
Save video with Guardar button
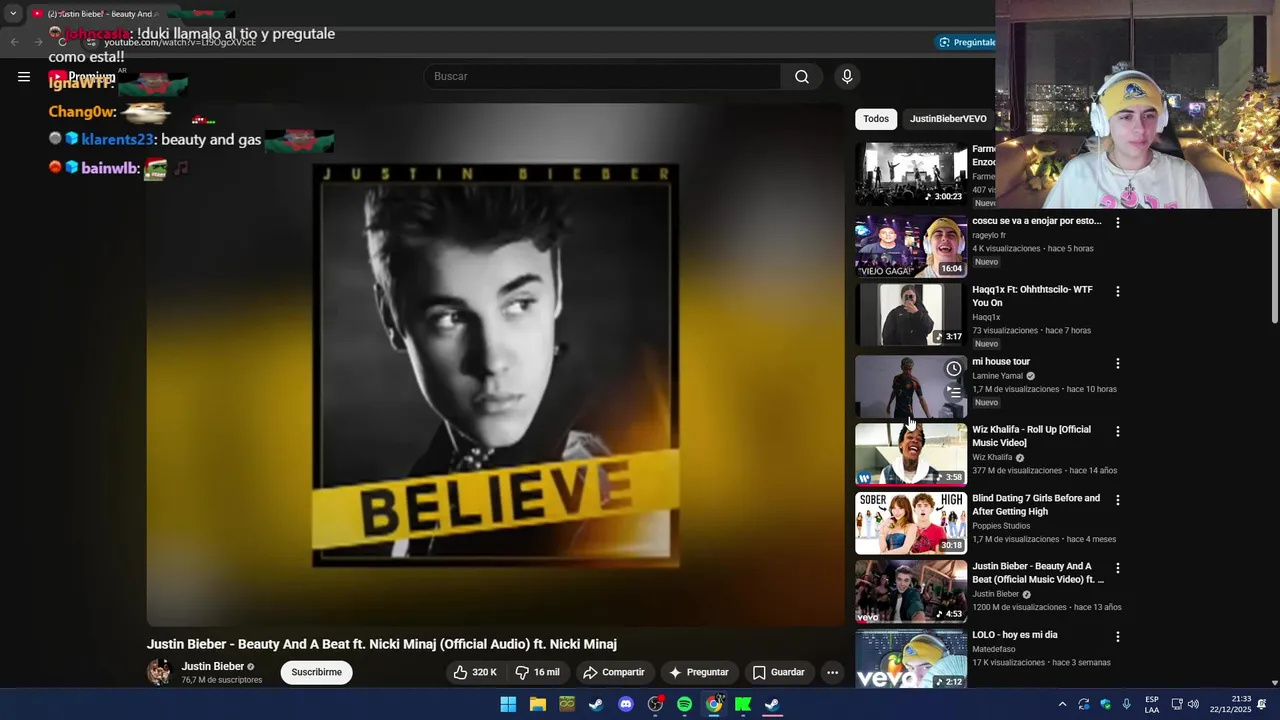[x=778, y=672]
